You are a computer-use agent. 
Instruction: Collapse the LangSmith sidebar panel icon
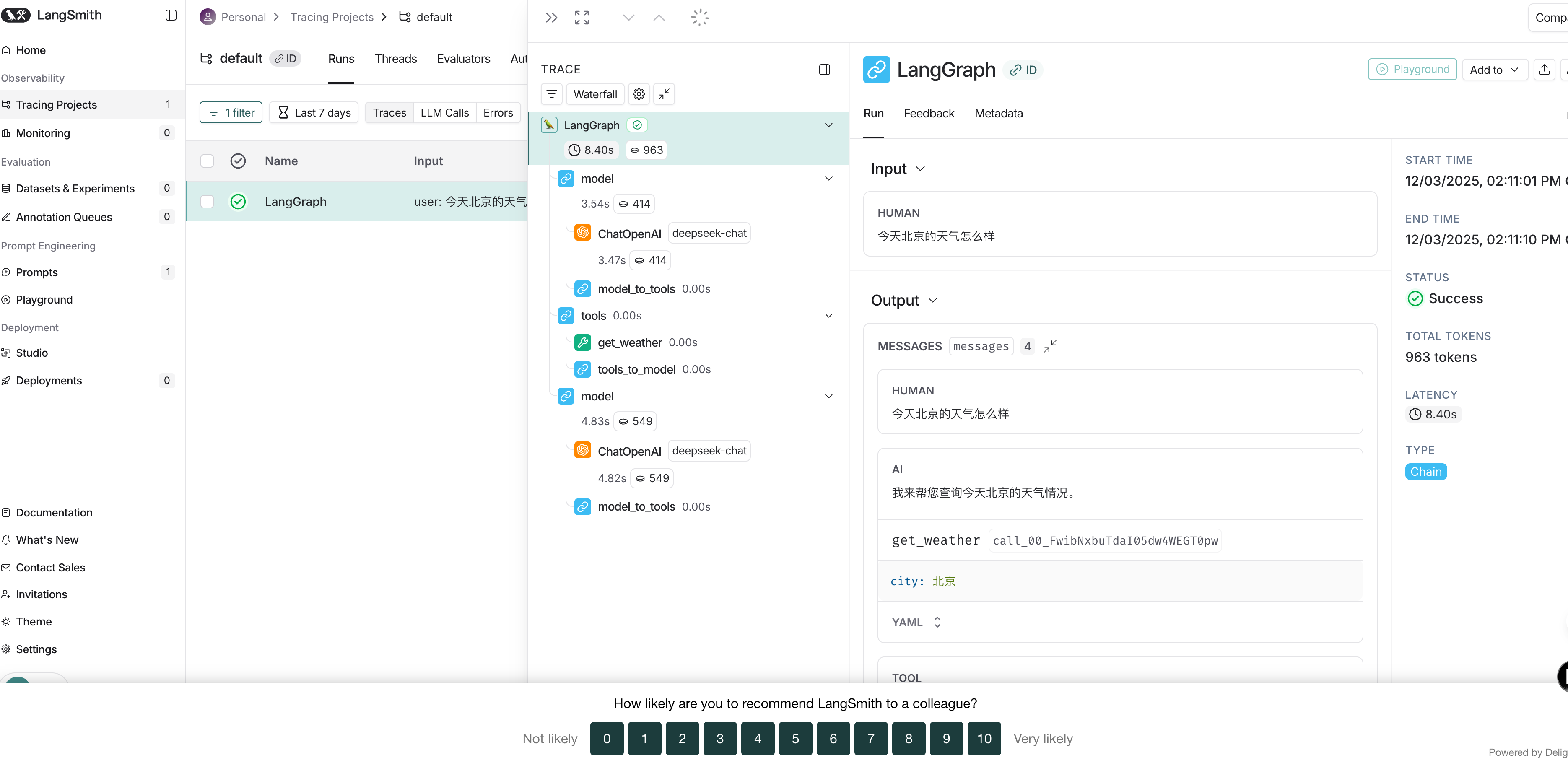171,15
